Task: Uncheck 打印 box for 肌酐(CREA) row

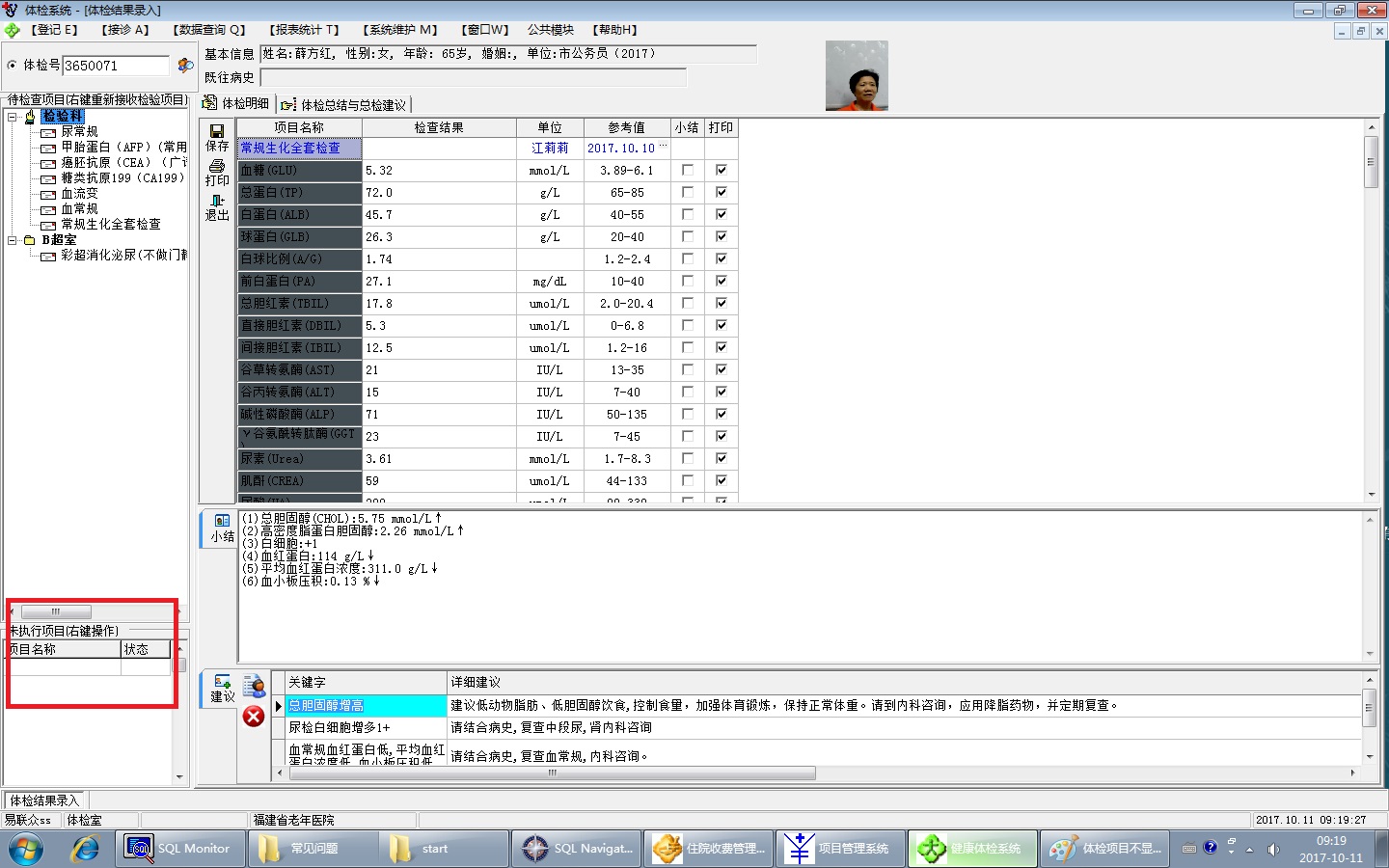Action: click(x=721, y=480)
